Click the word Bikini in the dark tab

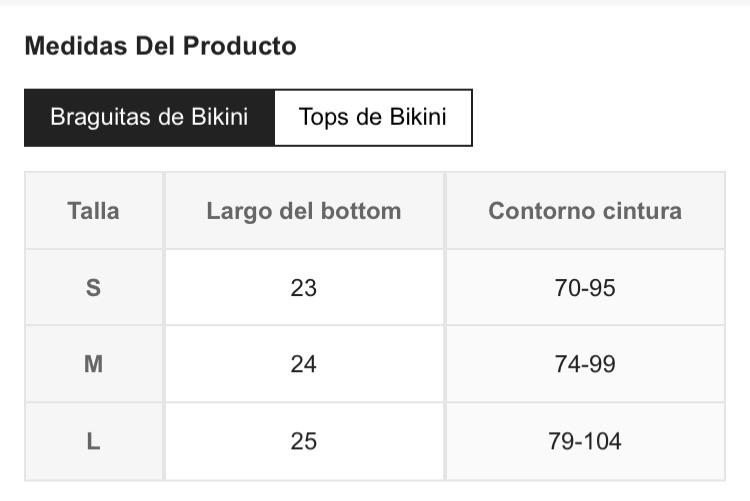coord(220,117)
